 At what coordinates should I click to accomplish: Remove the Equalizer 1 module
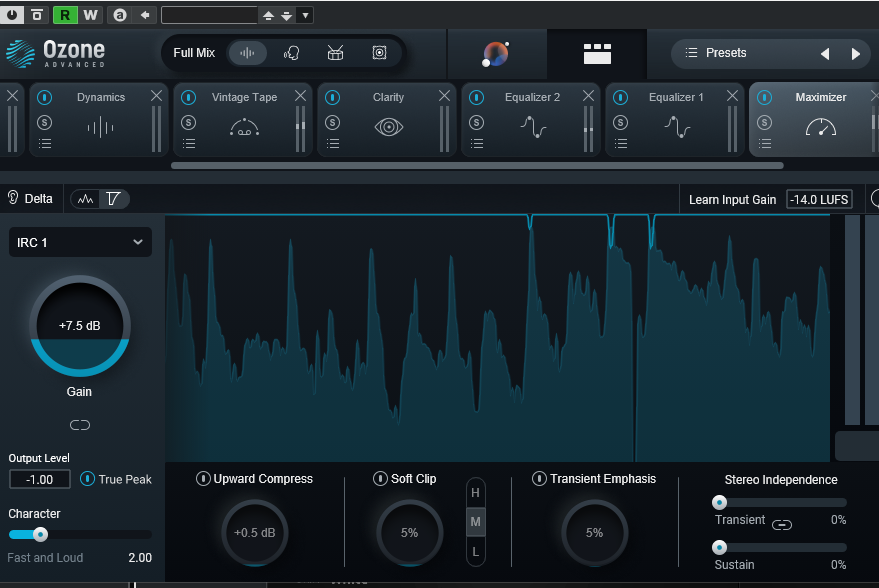point(732,96)
